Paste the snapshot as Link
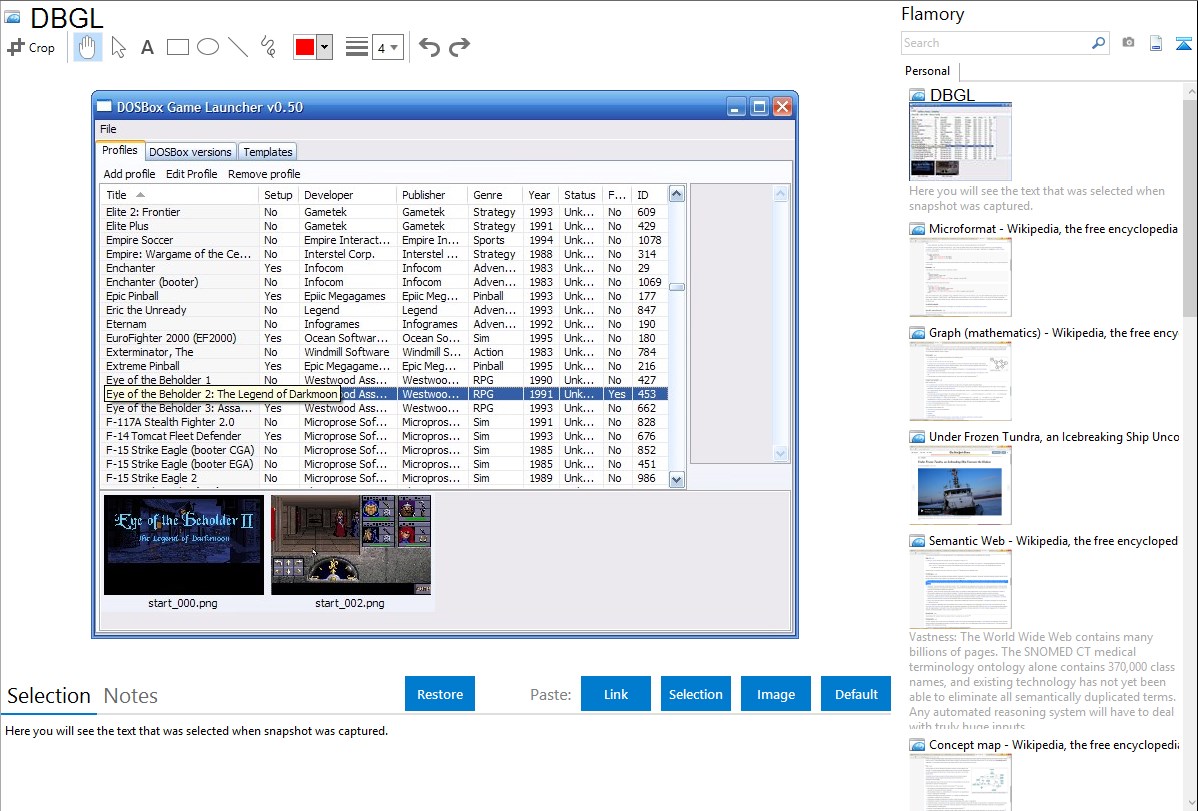The image size is (1198, 811). (616, 694)
